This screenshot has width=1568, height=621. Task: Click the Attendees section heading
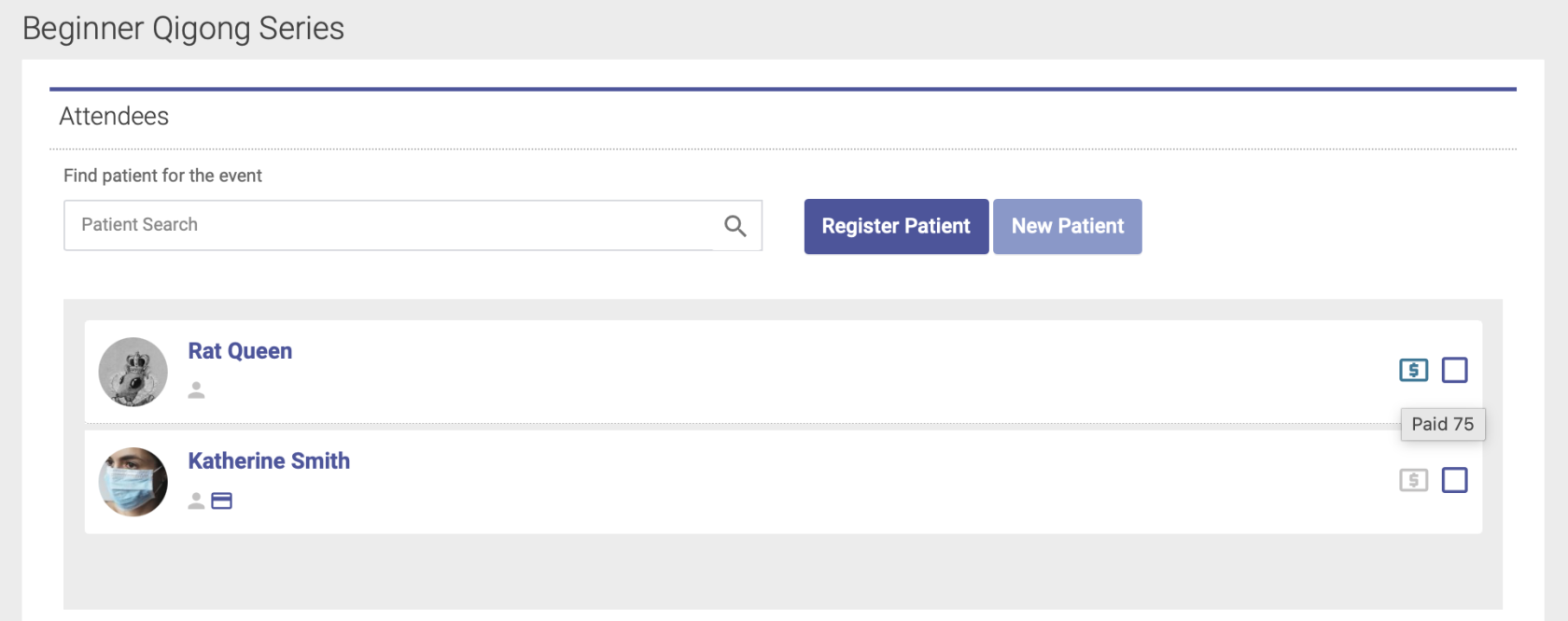114,117
